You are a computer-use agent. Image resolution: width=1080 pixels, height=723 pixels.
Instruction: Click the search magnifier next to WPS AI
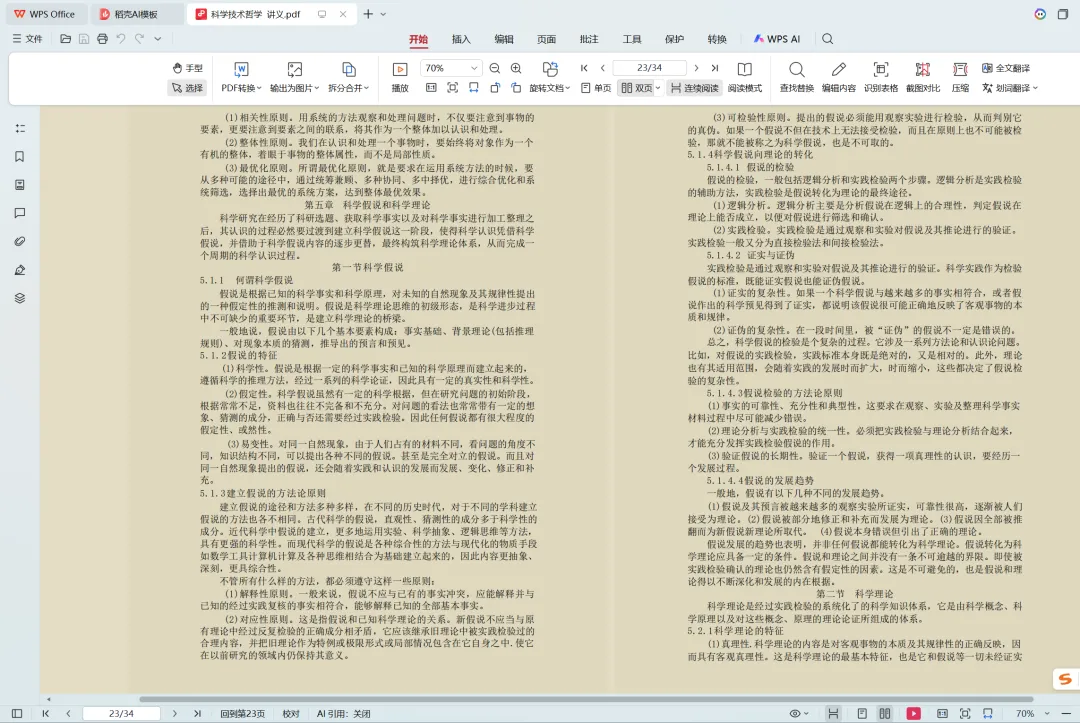pos(827,39)
